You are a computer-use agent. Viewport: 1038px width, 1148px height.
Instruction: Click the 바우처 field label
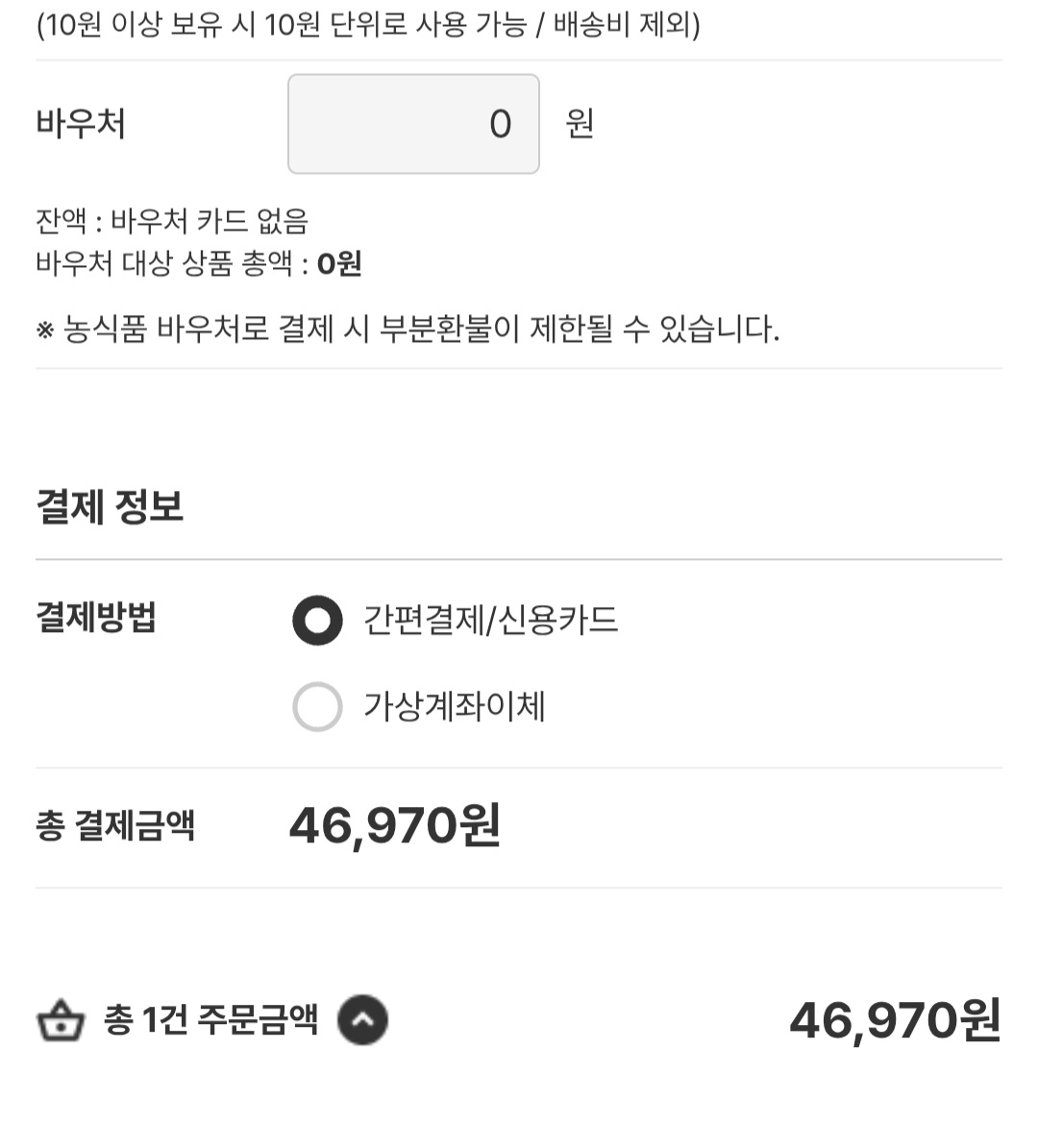pos(81,124)
